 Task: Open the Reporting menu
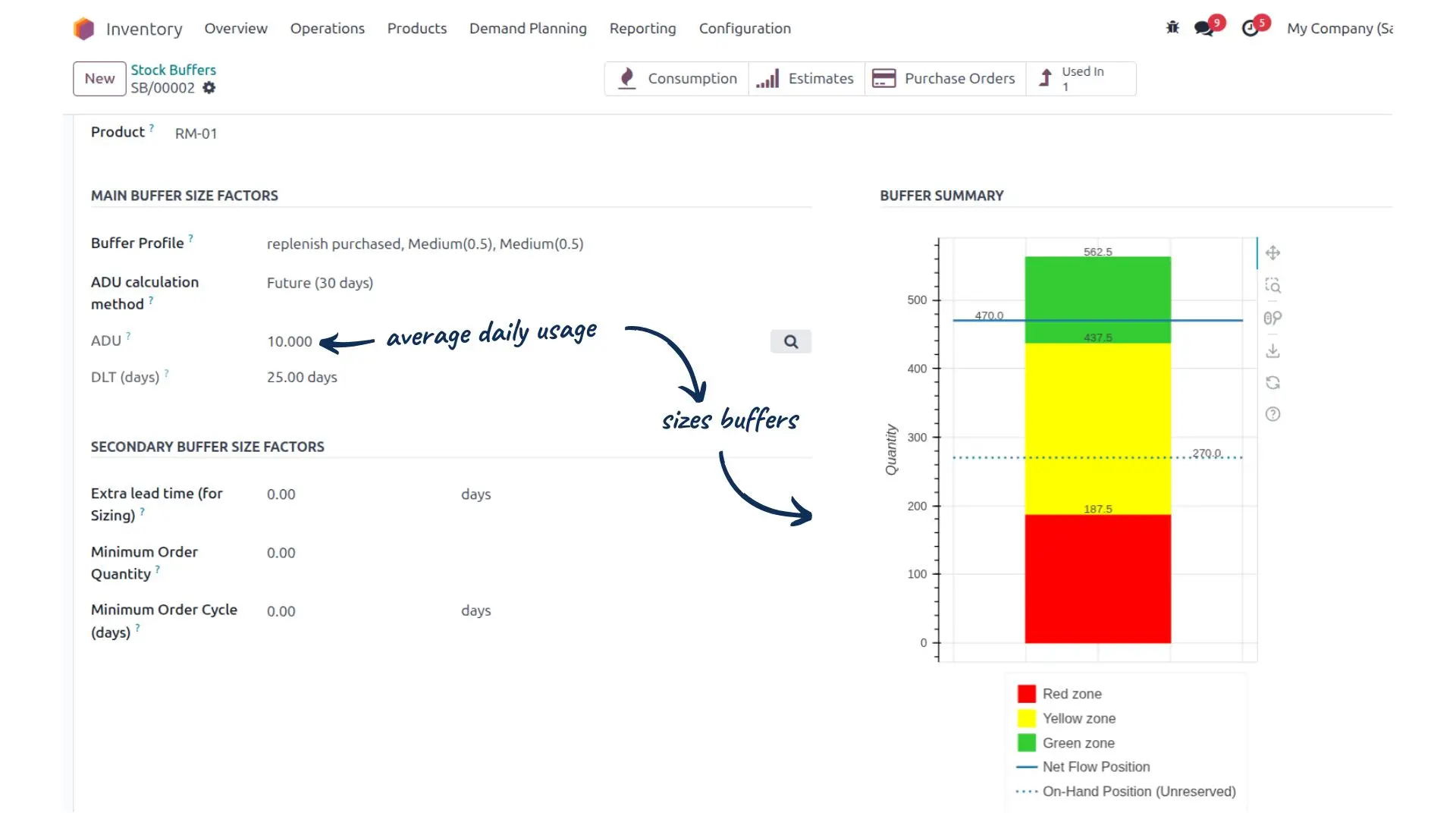point(642,29)
